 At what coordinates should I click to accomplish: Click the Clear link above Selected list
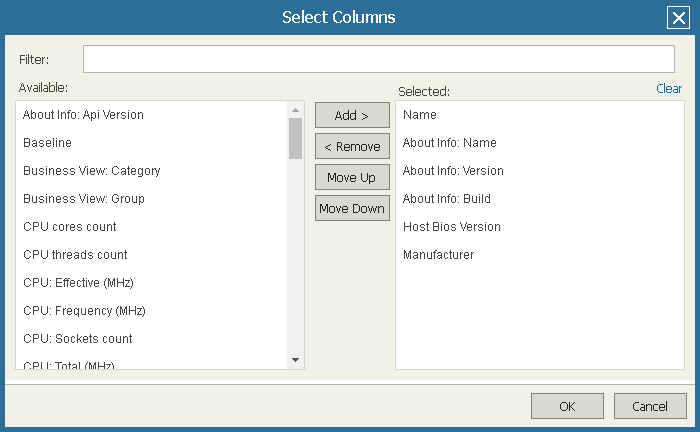click(669, 88)
